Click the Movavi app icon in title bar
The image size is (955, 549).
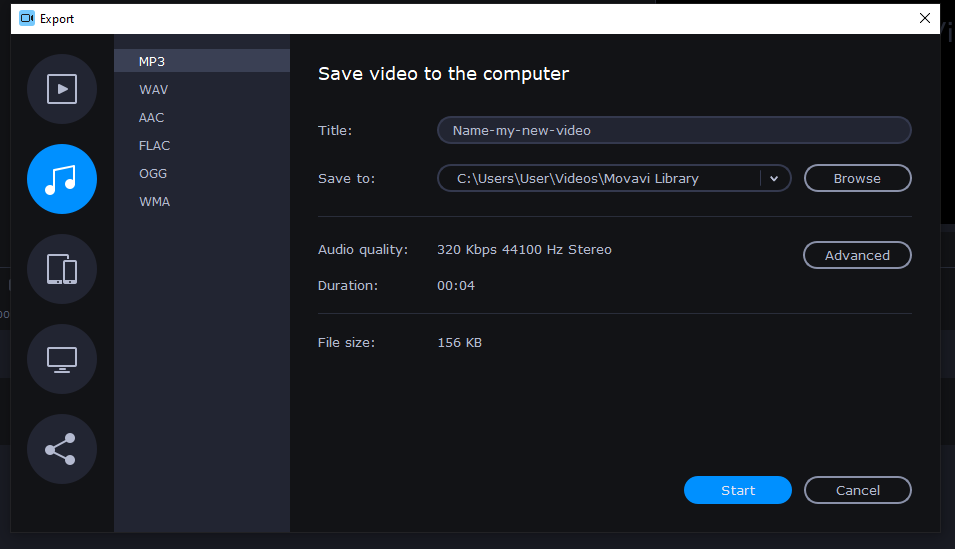[x=27, y=18]
